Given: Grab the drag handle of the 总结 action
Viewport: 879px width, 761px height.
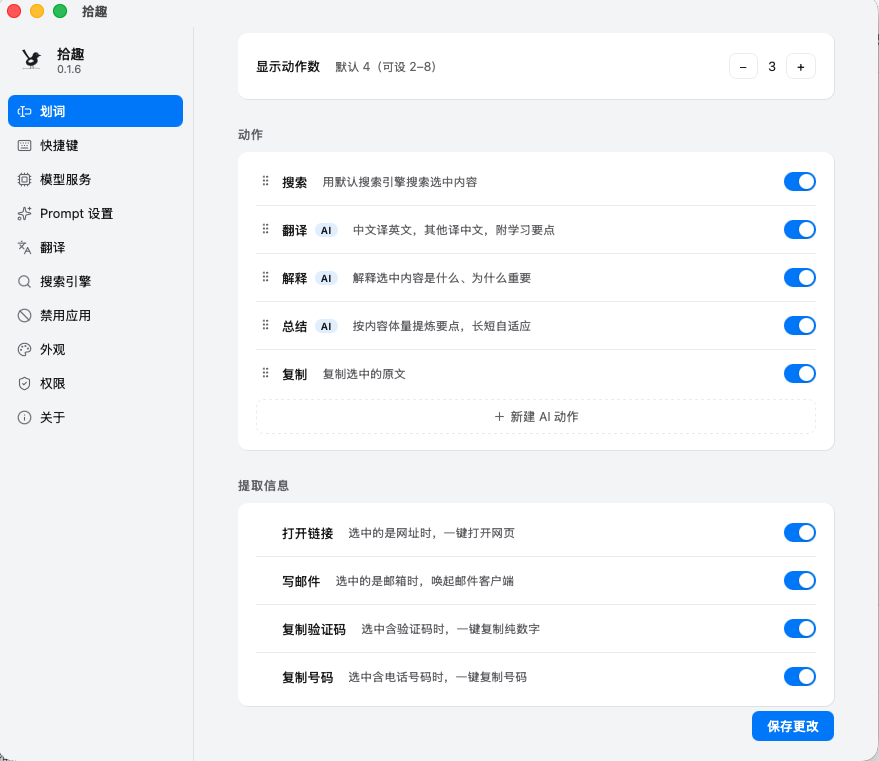Looking at the screenshot, I should click(266, 325).
